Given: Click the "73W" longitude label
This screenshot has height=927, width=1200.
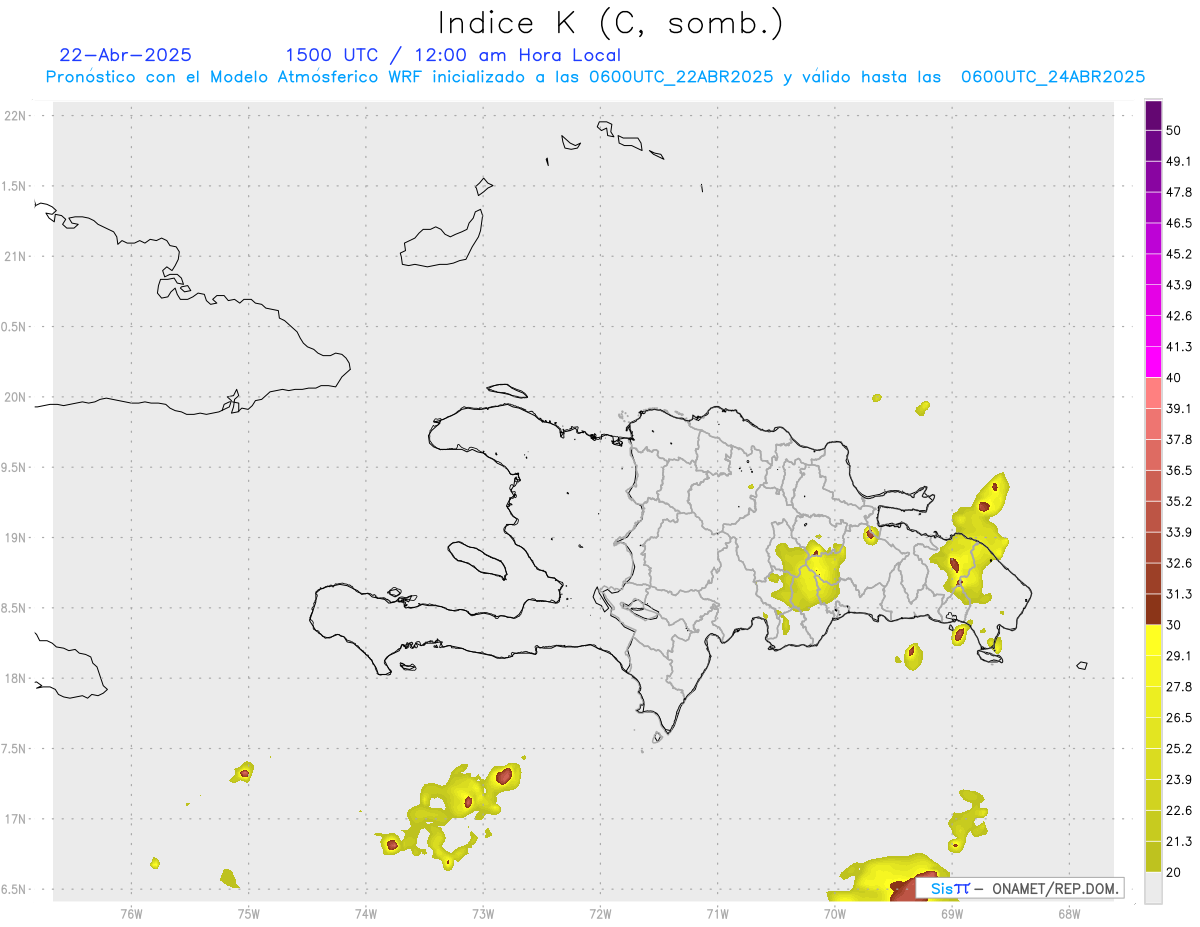Looking at the screenshot, I should [x=483, y=913].
